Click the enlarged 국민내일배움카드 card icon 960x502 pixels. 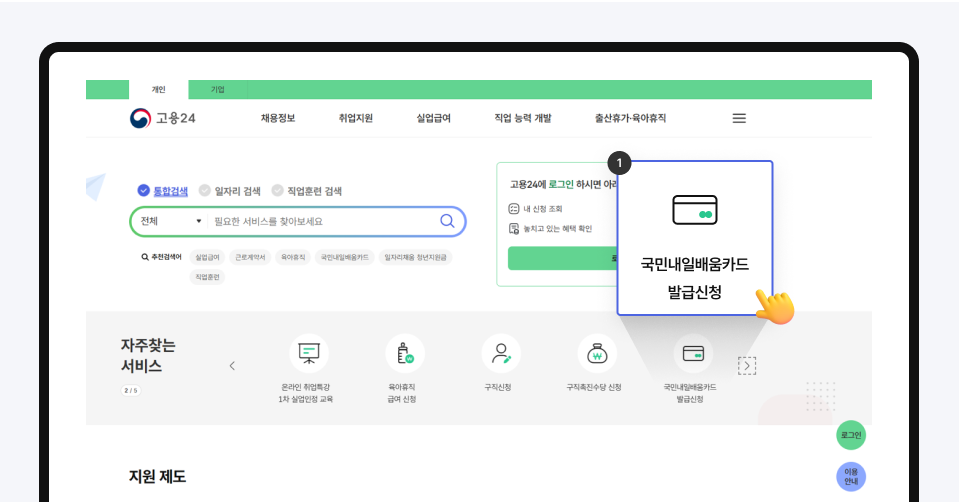[695, 210]
